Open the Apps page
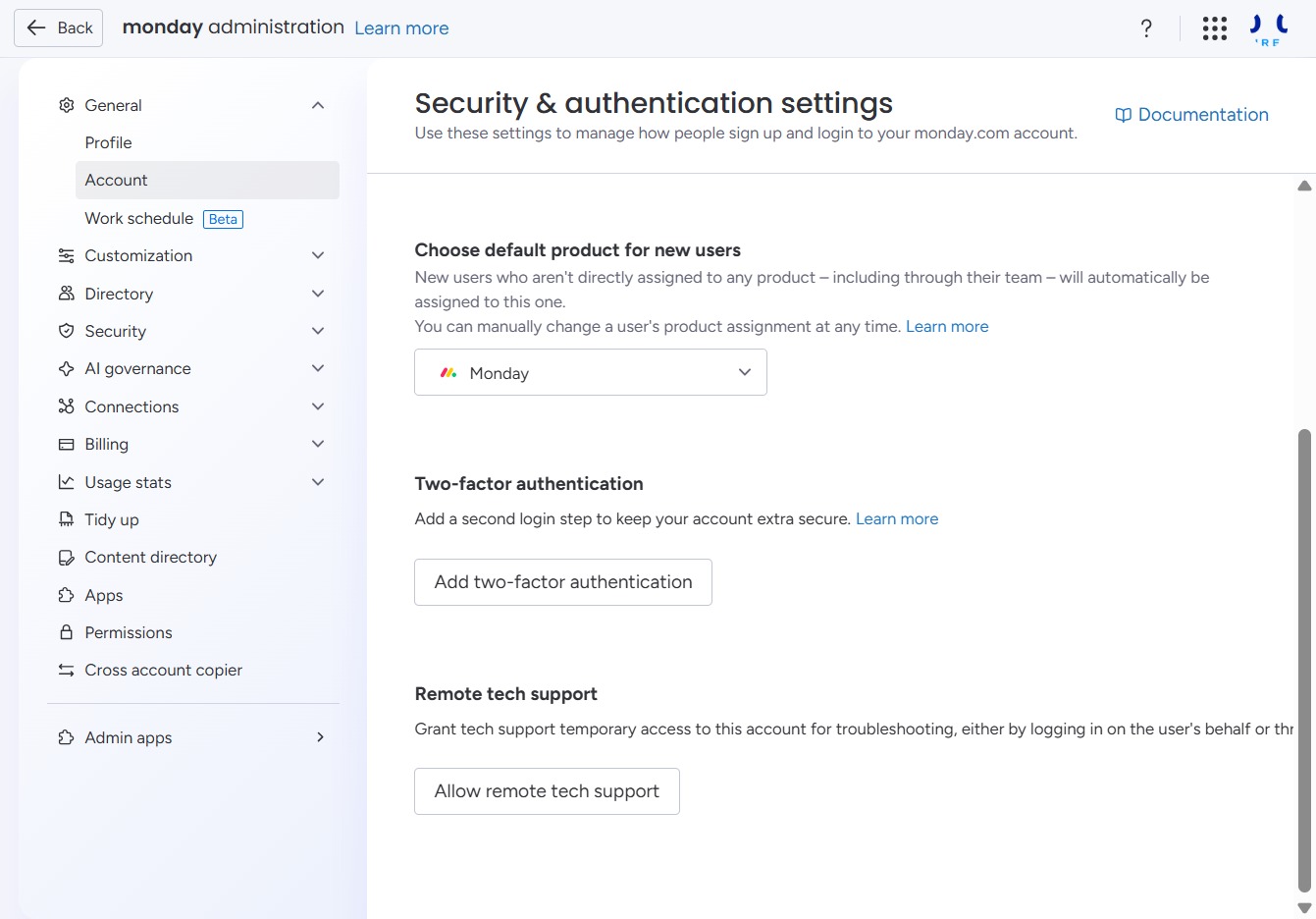The image size is (1316, 919). pyautogui.click(x=104, y=595)
